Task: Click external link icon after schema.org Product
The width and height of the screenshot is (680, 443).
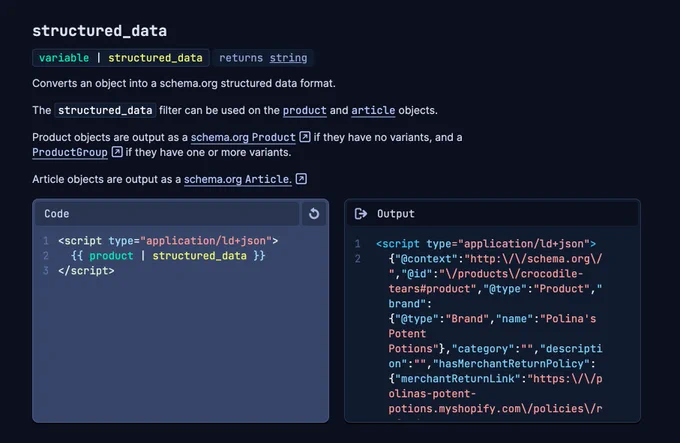Action: point(305,137)
